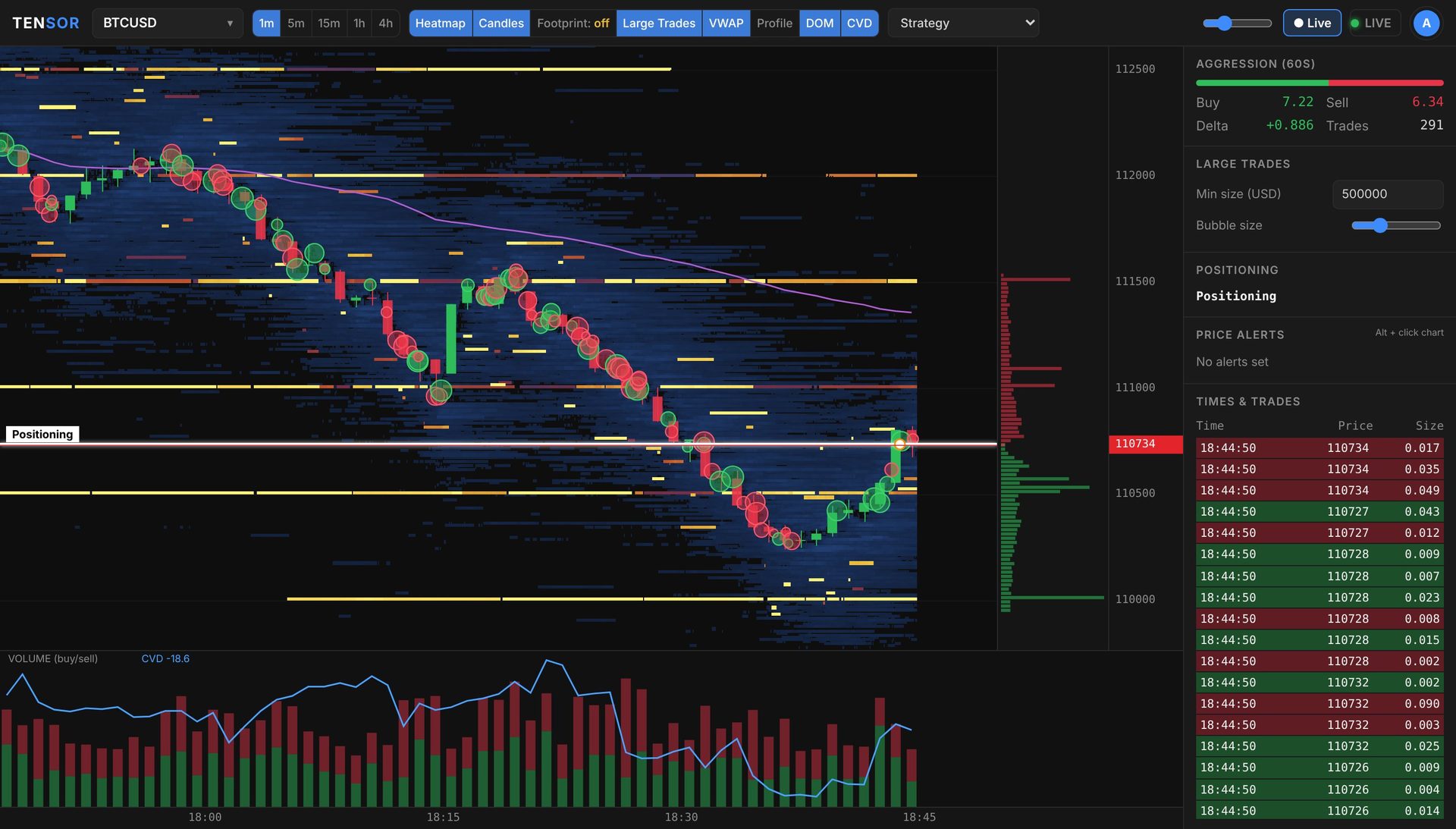Click the 112000 price axis label
Viewport: 1456px width, 829px height.
(x=1135, y=175)
